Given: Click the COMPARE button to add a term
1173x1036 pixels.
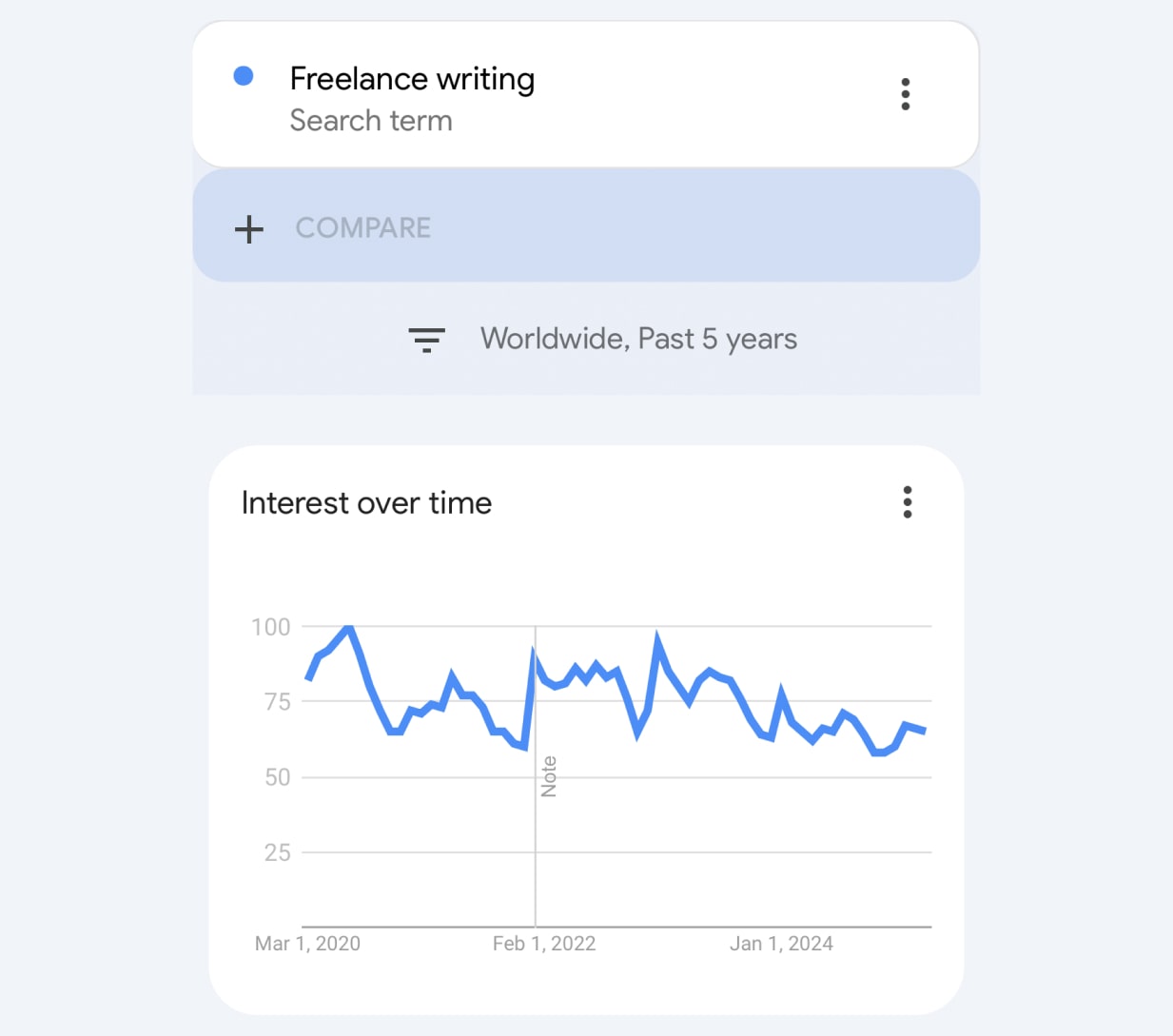Looking at the screenshot, I should (x=363, y=228).
